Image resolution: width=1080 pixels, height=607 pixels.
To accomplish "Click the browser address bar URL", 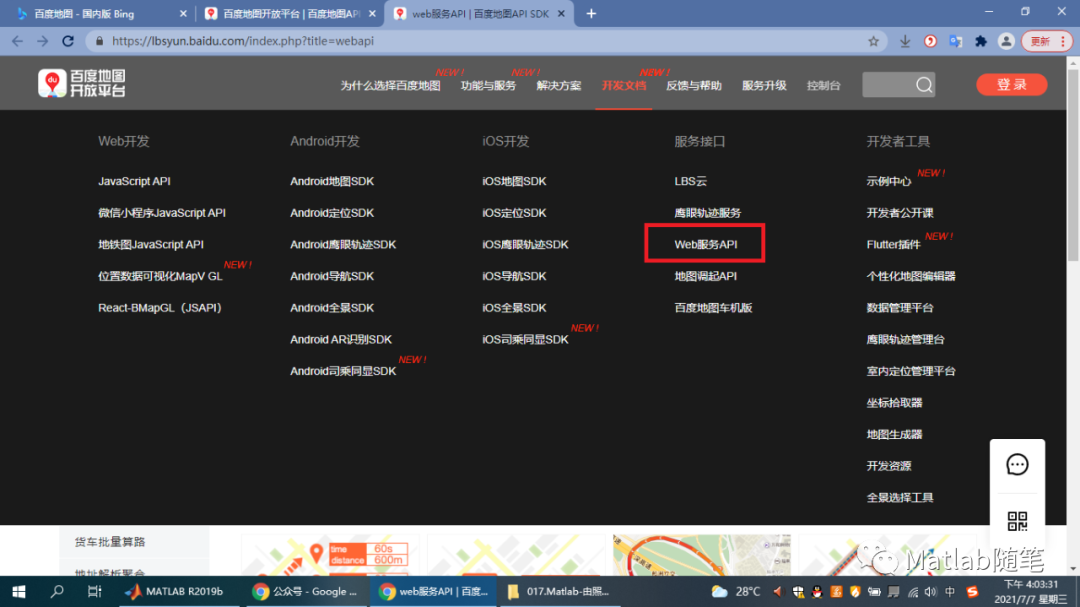I will [242, 41].
